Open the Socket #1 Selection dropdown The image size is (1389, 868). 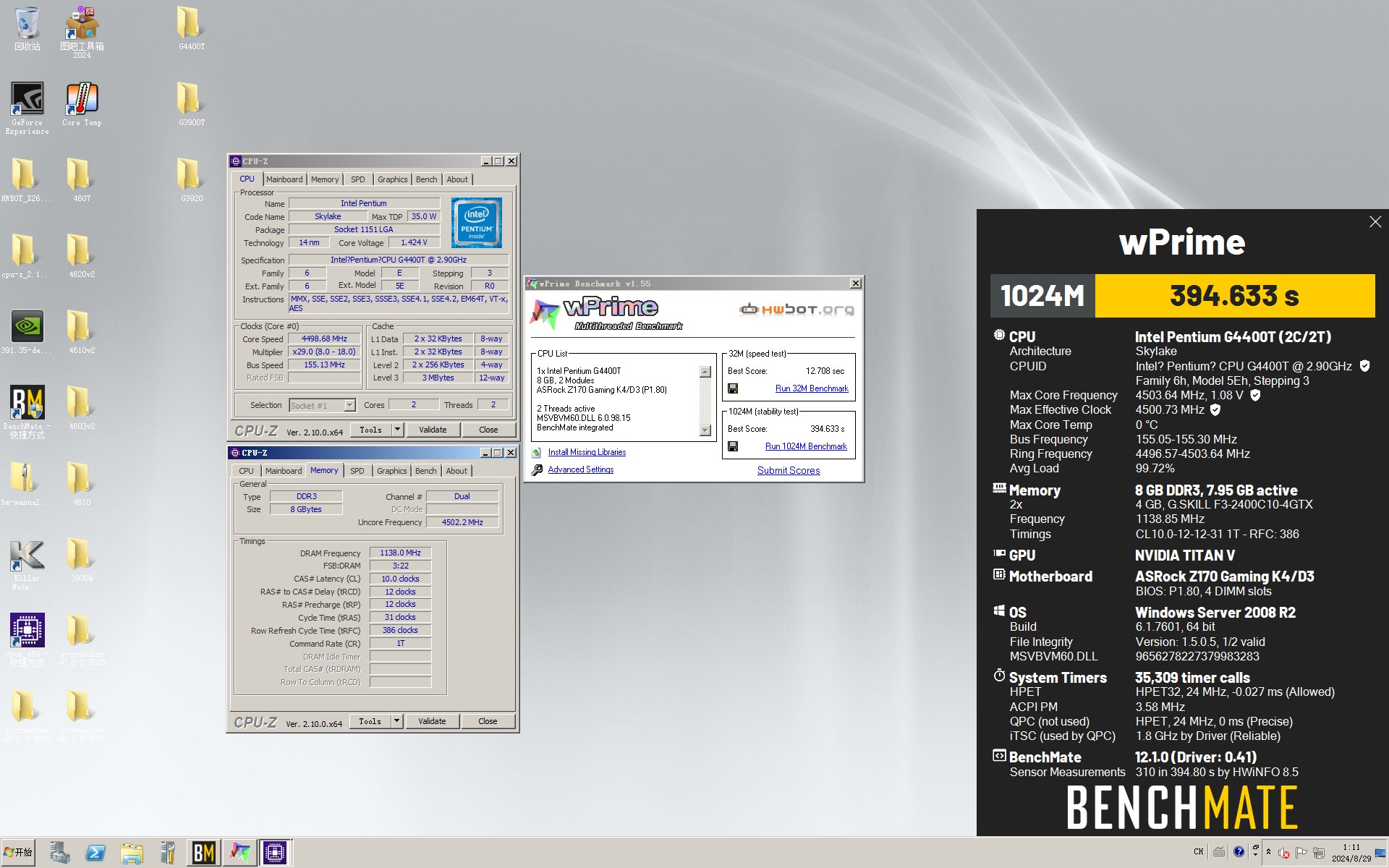350,406
